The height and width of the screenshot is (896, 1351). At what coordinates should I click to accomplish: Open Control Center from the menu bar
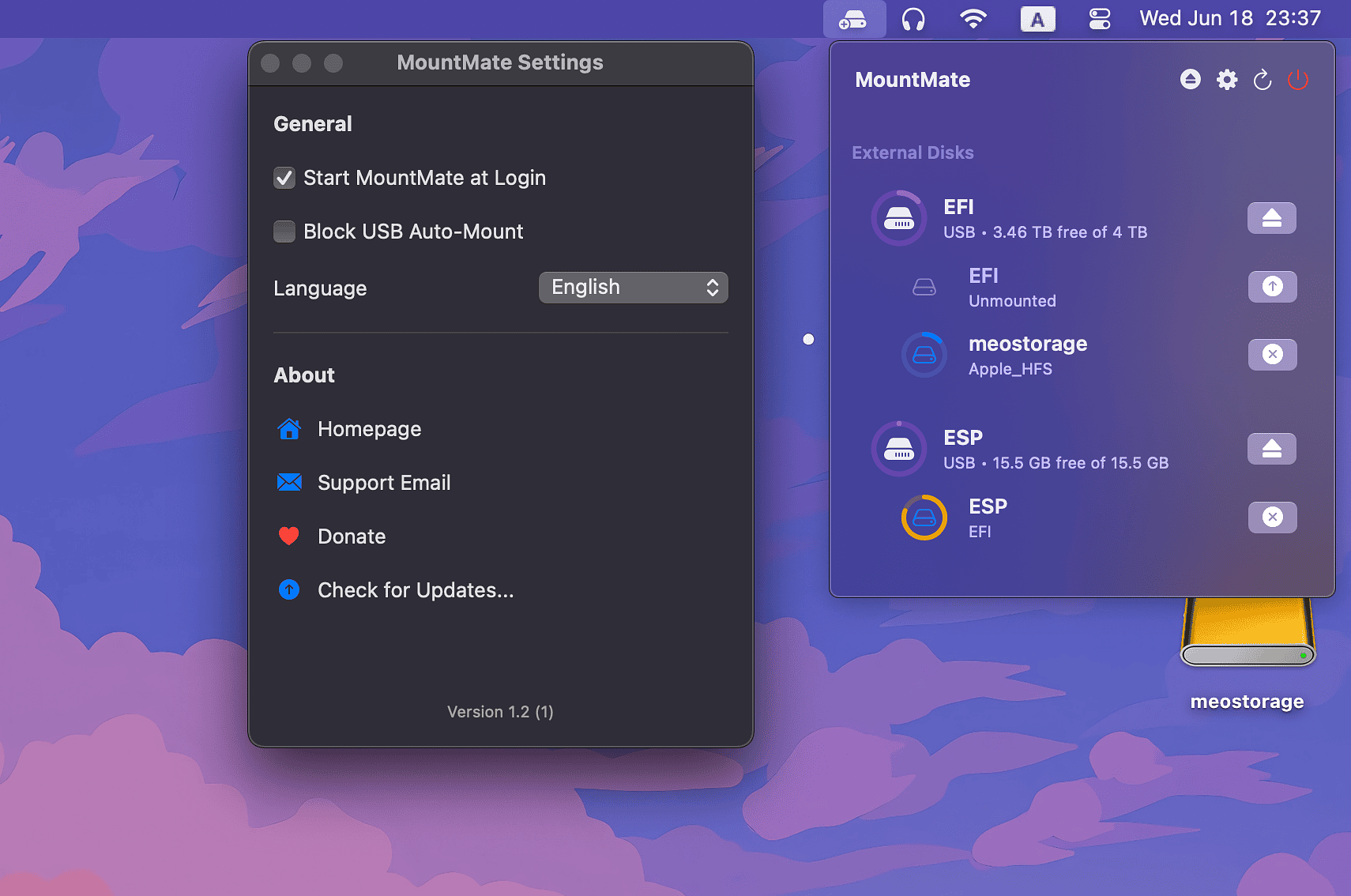[1100, 19]
